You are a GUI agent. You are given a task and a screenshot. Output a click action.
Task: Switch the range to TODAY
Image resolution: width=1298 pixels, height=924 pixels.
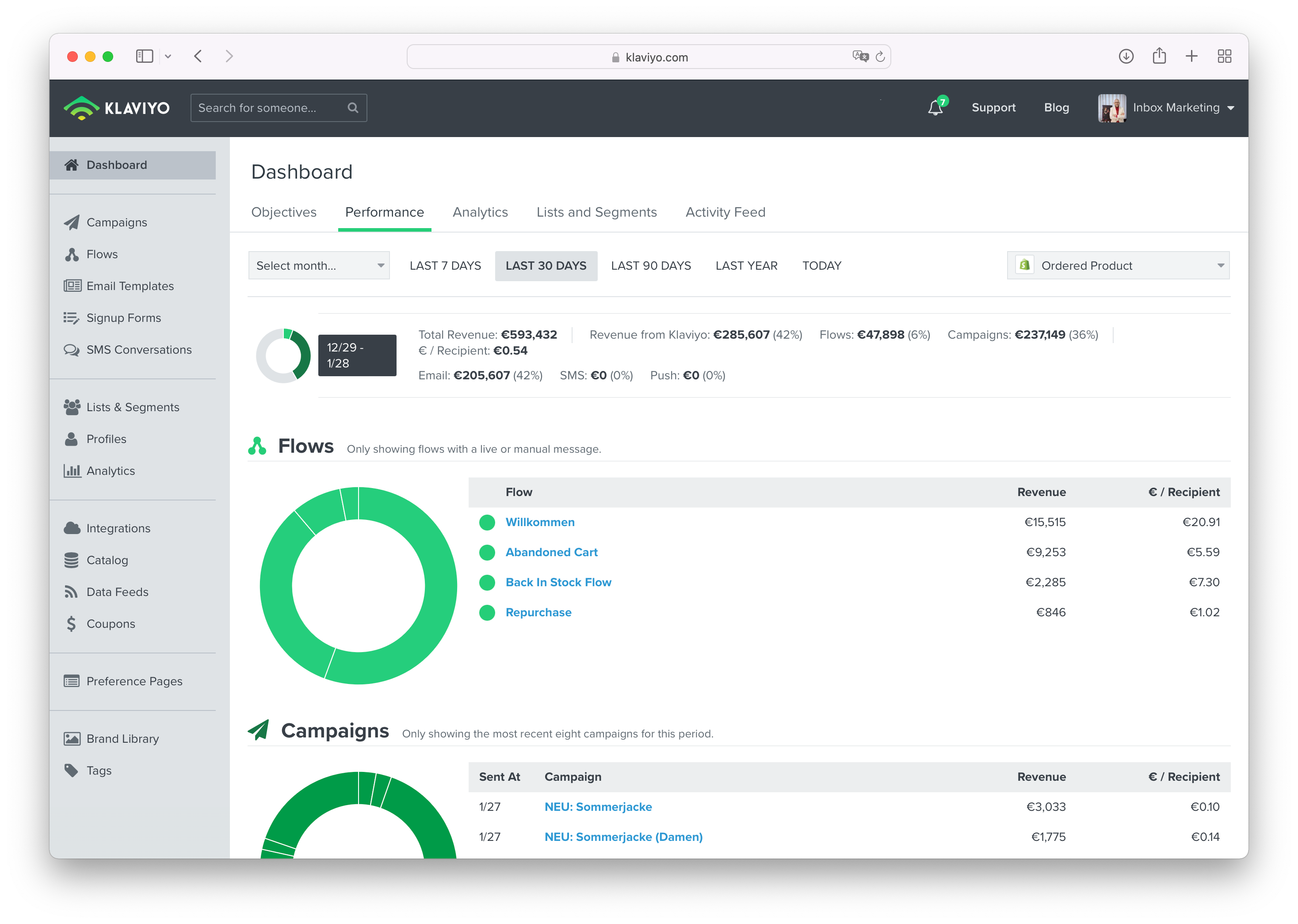(821, 266)
